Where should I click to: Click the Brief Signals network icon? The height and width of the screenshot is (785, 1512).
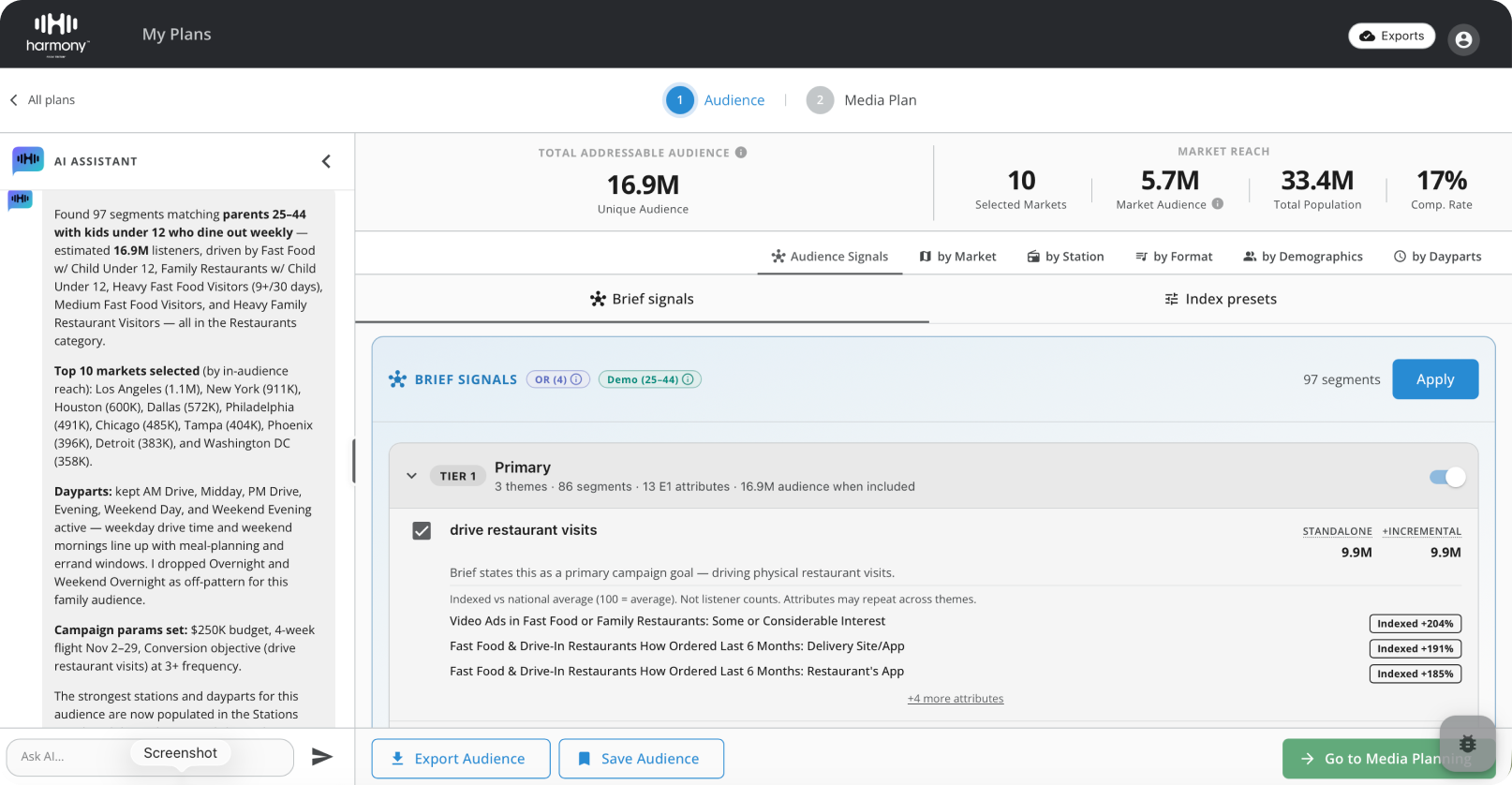398,379
